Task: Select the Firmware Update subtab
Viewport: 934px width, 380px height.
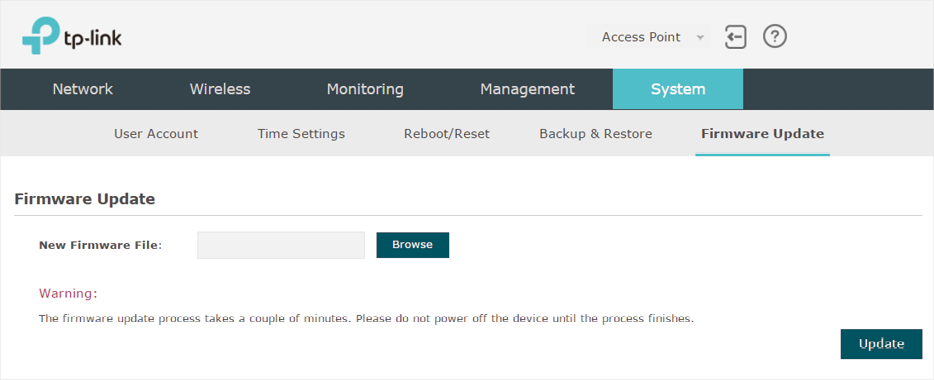Action: (x=762, y=134)
